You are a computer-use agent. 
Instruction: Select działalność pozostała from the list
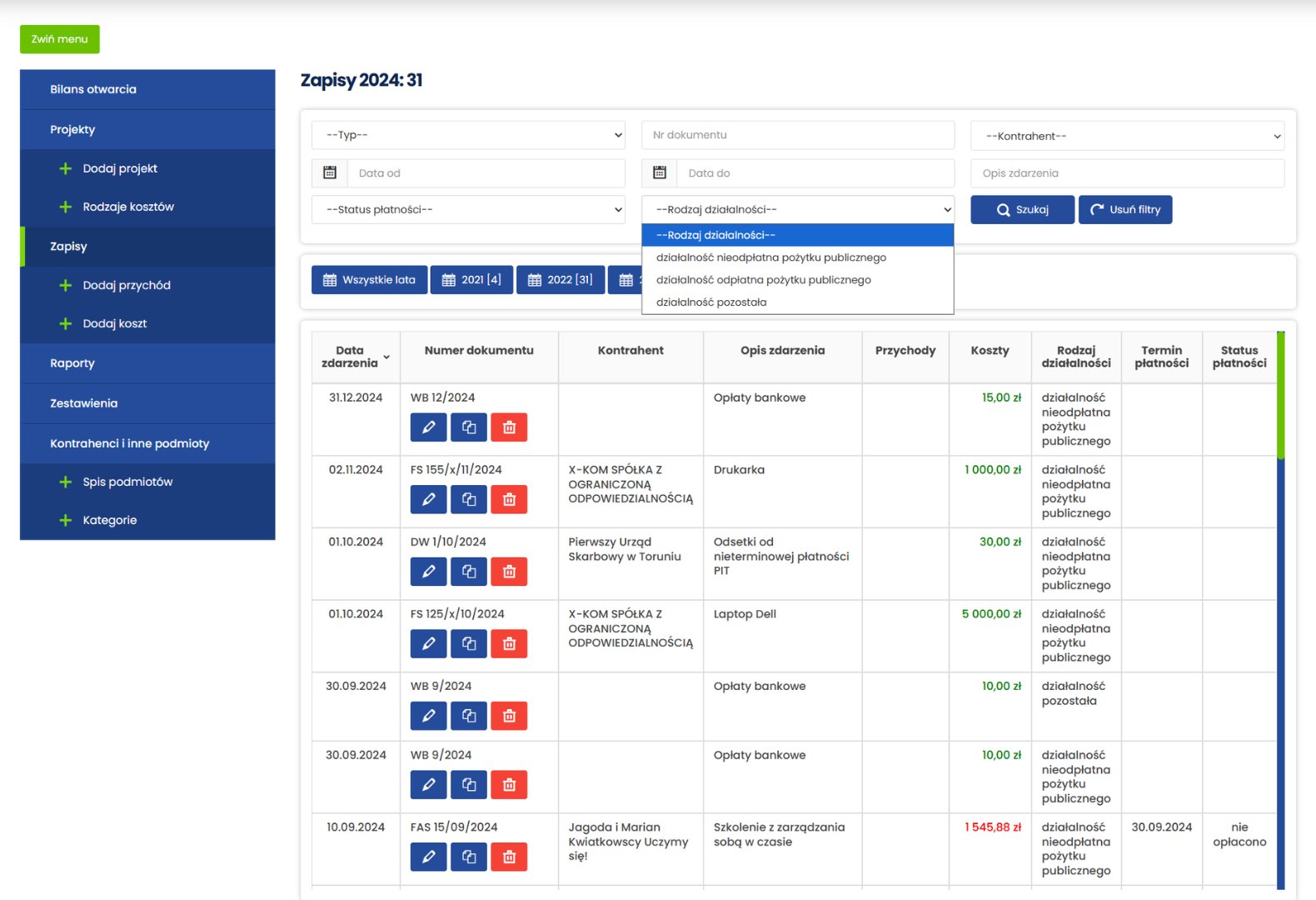point(711,302)
